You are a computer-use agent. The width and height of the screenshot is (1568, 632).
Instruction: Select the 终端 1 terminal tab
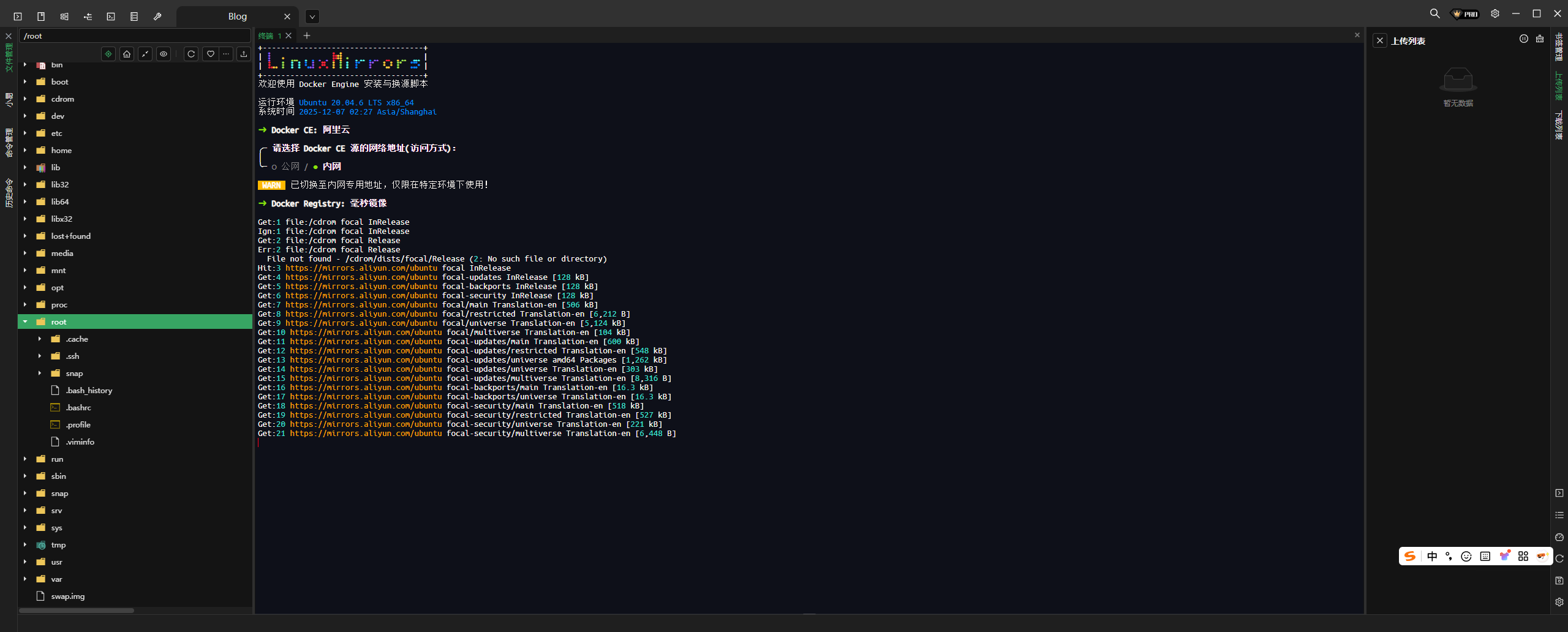[x=269, y=36]
